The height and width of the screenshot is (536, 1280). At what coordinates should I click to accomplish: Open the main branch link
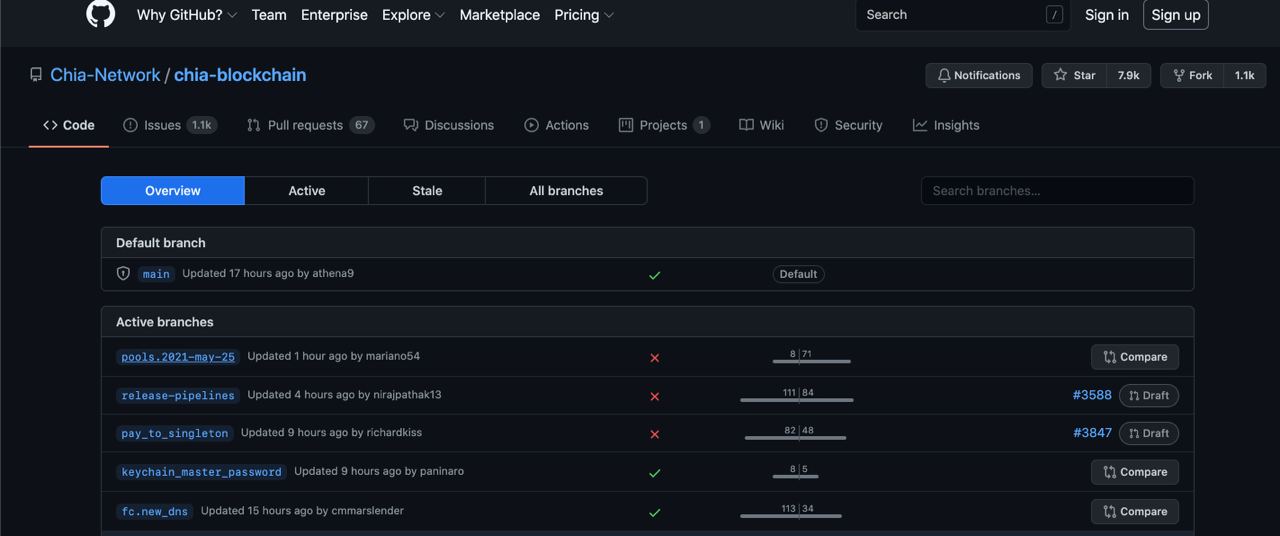156,274
